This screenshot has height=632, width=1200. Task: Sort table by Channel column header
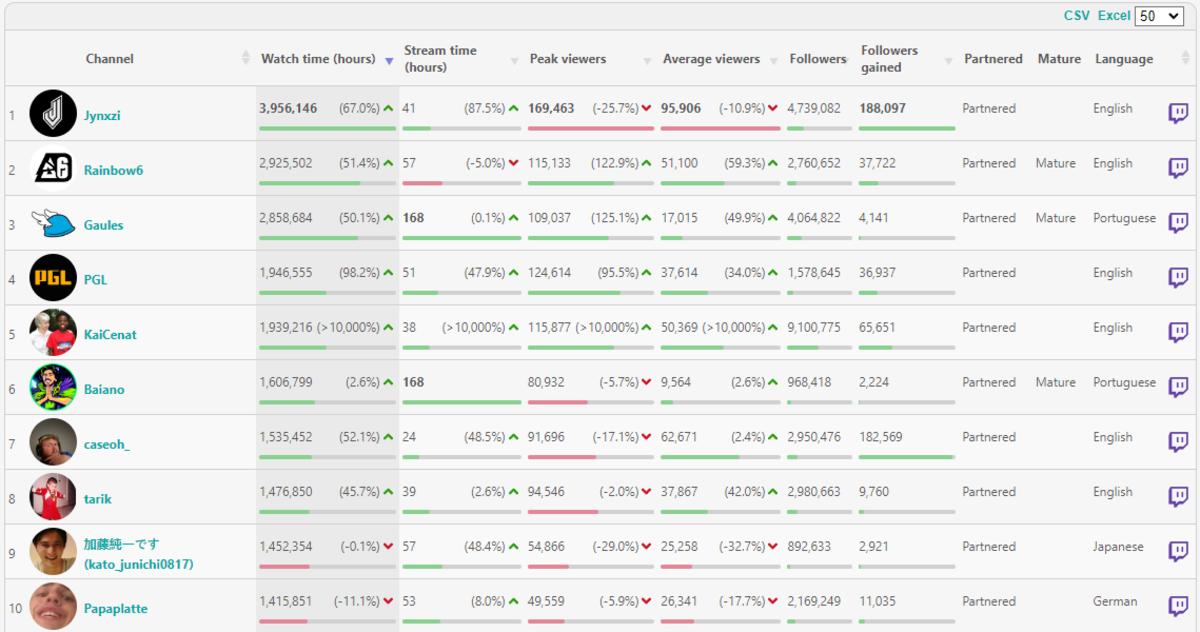coord(110,59)
